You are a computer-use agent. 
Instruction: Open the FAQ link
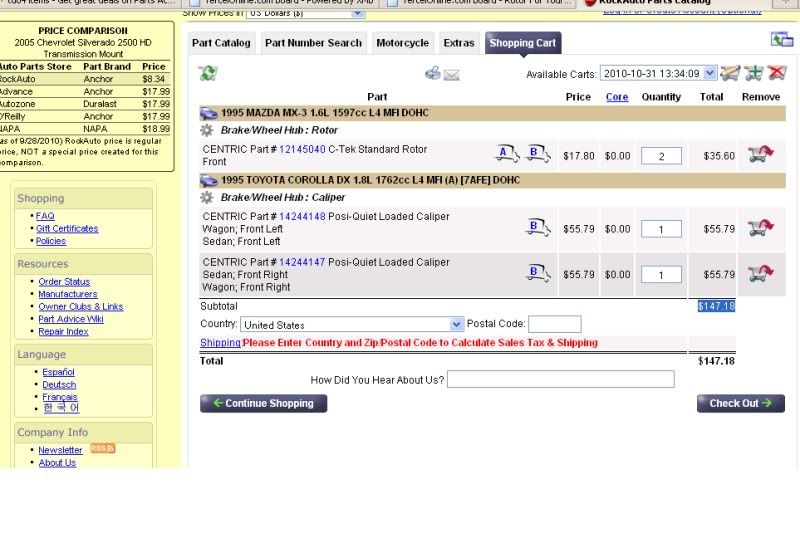(x=45, y=216)
